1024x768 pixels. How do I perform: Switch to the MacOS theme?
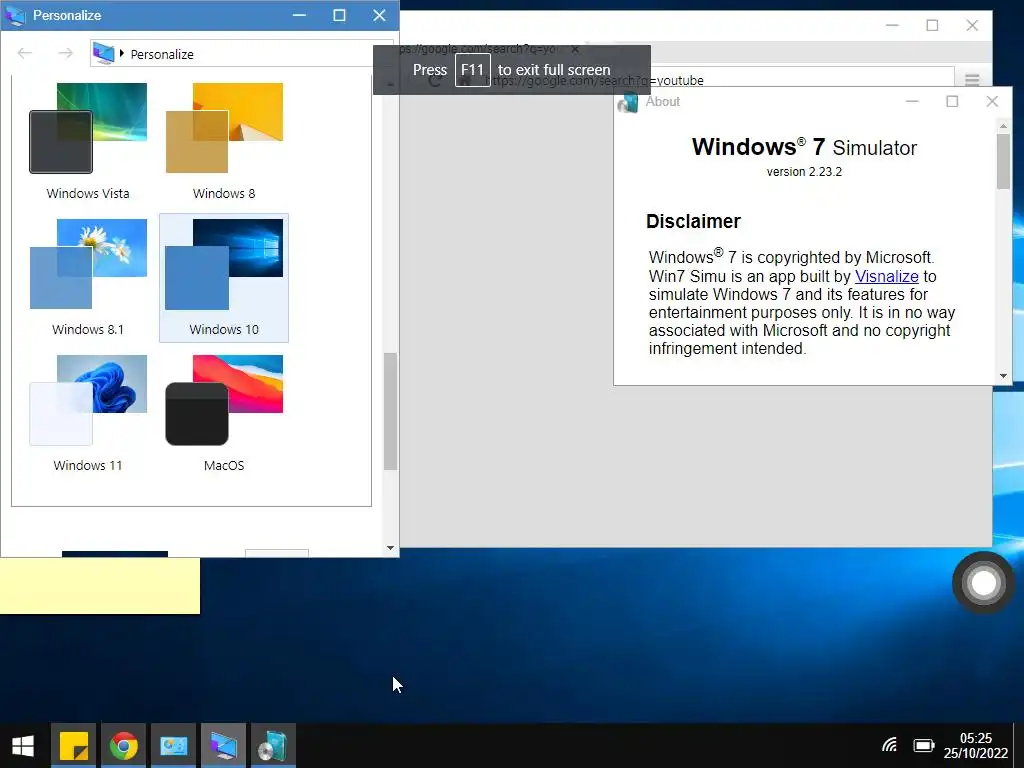[224, 413]
